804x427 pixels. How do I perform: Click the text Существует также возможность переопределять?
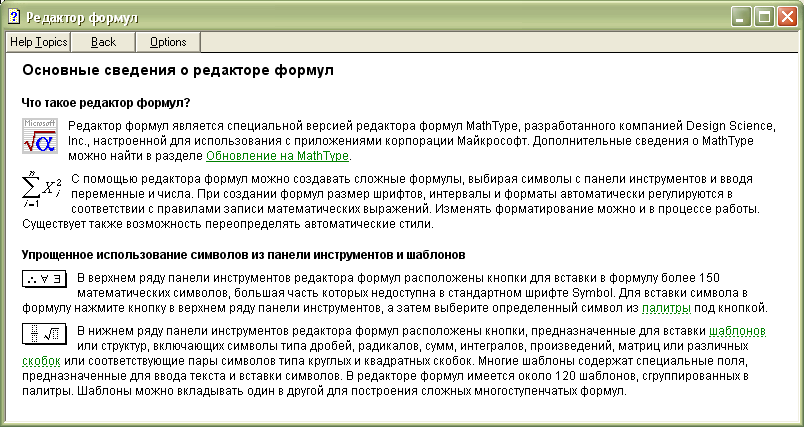(x=162, y=224)
